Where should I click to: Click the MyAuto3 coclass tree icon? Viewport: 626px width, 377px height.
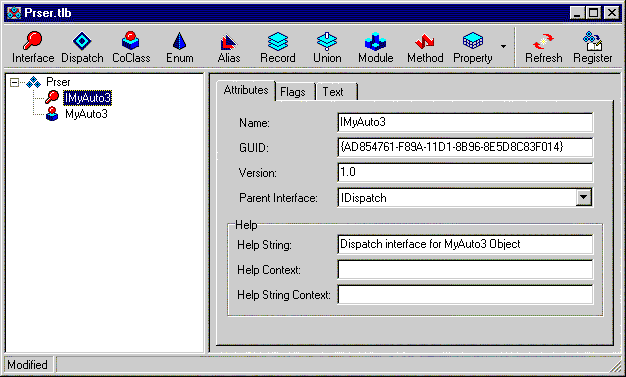point(52,114)
